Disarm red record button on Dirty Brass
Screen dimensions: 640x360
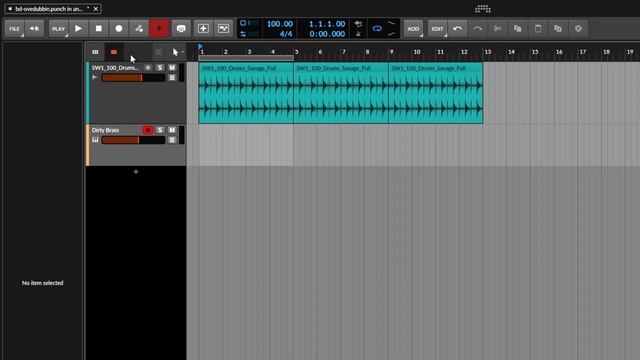click(x=148, y=130)
